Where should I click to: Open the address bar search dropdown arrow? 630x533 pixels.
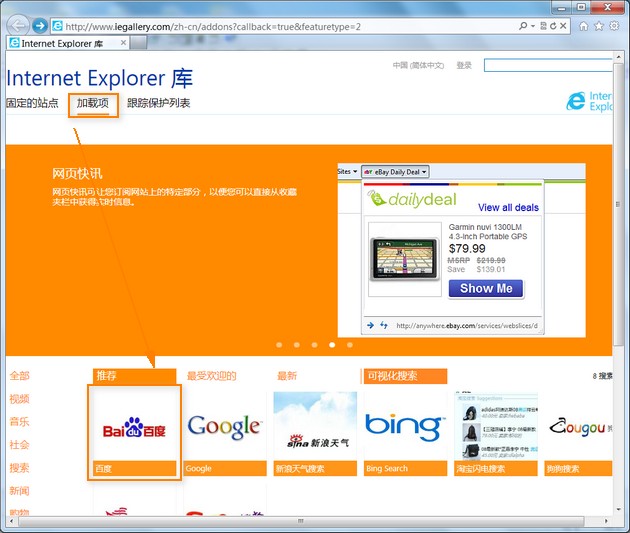coord(533,26)
